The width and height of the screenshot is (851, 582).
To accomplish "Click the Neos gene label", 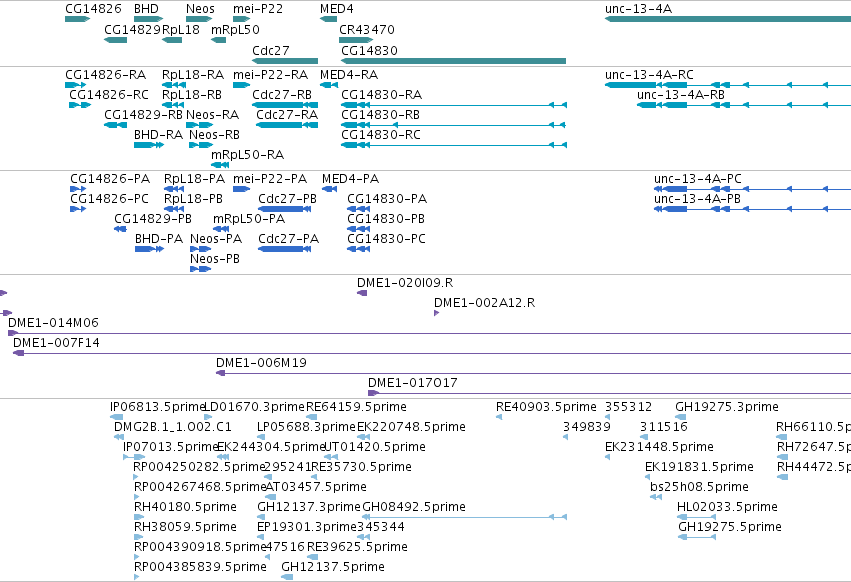I will coord(200,9).
